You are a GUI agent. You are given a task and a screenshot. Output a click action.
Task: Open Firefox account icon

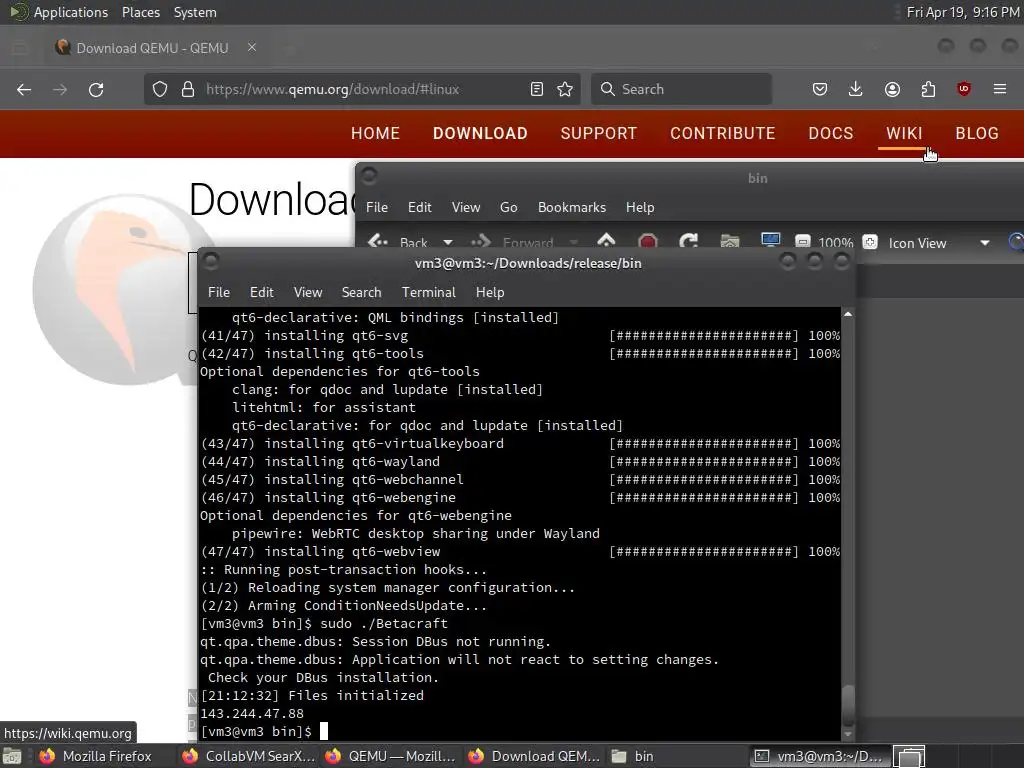pos(892,89)
